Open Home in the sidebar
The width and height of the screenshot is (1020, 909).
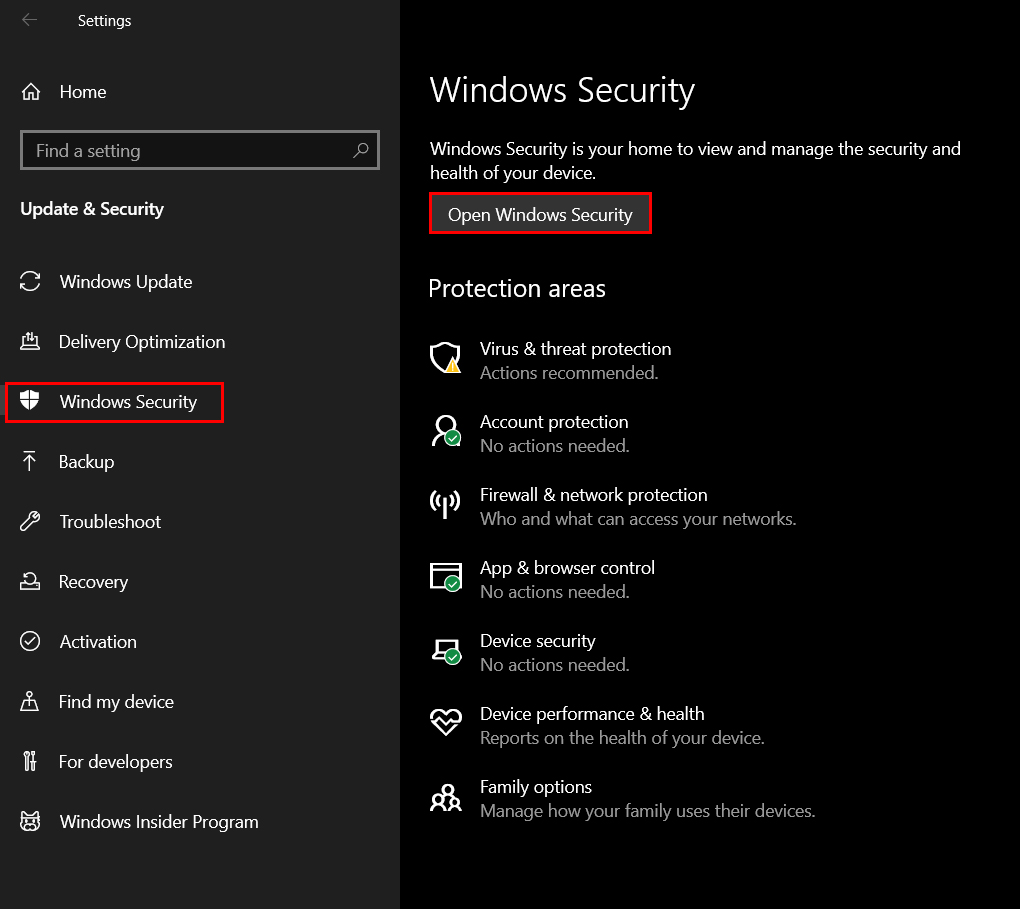pyautogui.click(x=83, y=92)
